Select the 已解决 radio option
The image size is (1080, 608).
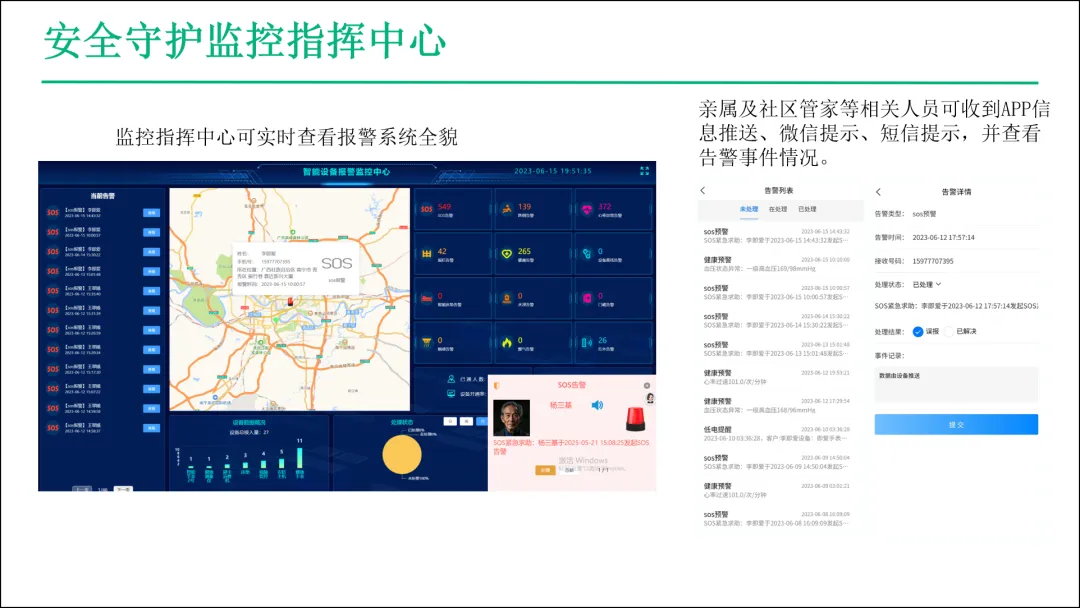pos(949,332)
